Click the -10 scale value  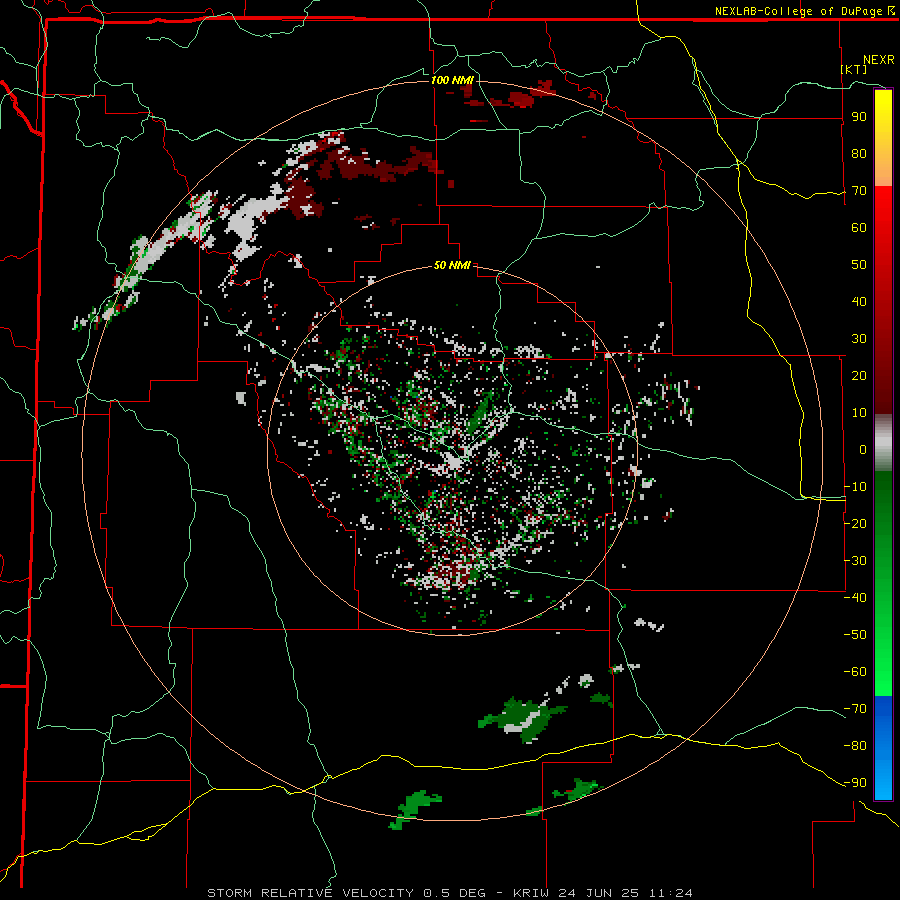point(855,487)
